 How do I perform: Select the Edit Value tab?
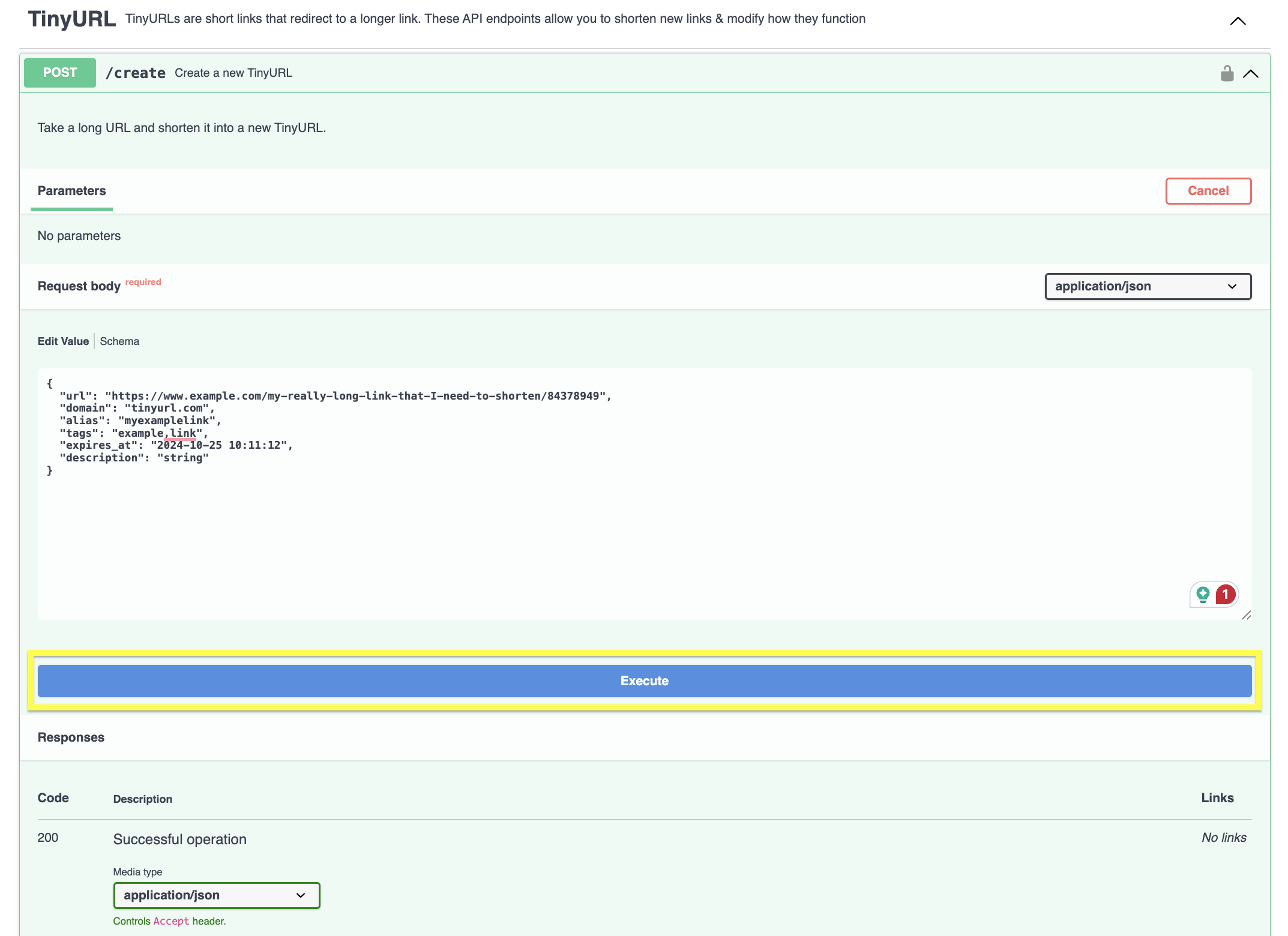click(x=63, y=341)
